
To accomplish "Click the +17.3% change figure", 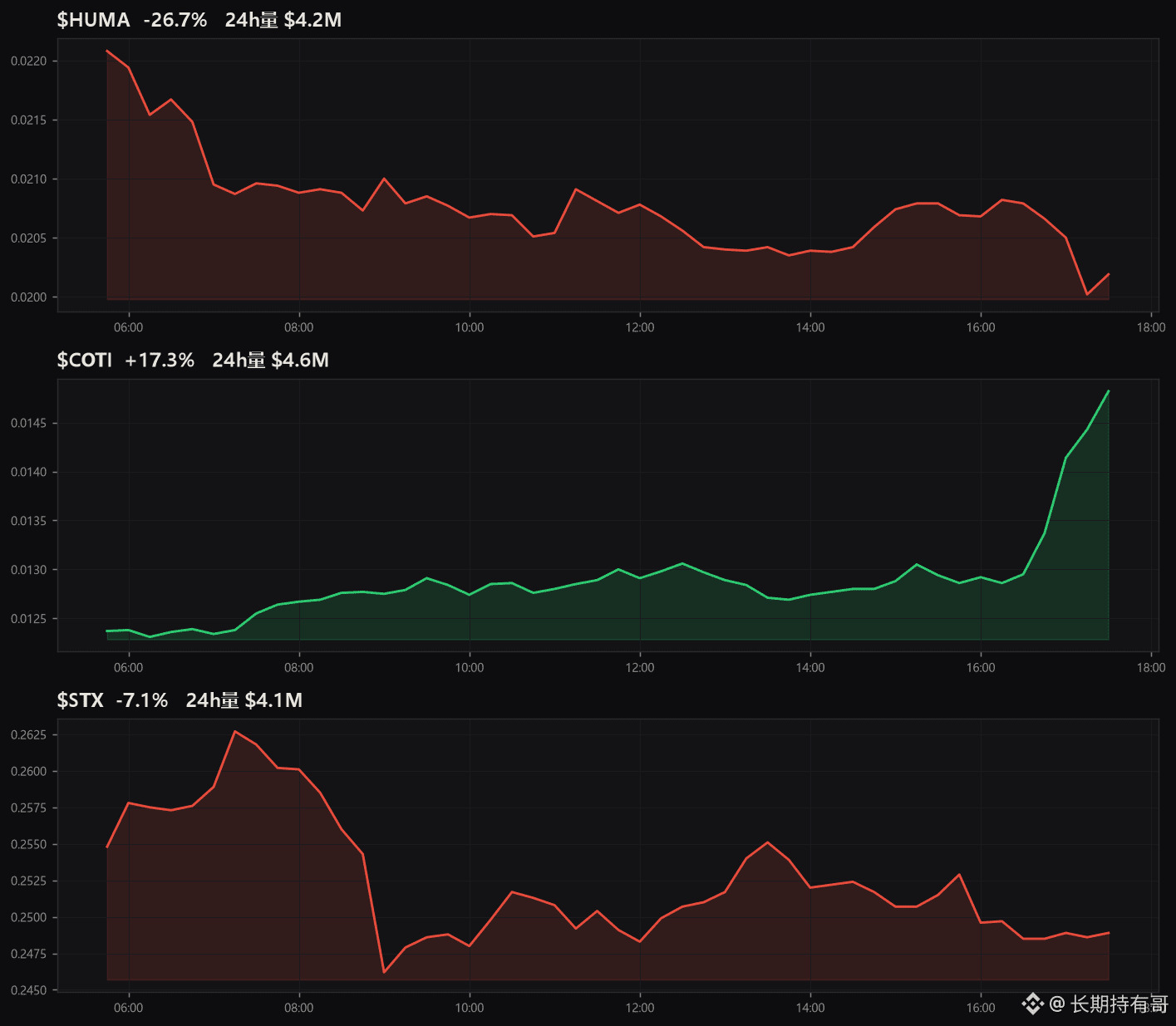I will [160, 360].
